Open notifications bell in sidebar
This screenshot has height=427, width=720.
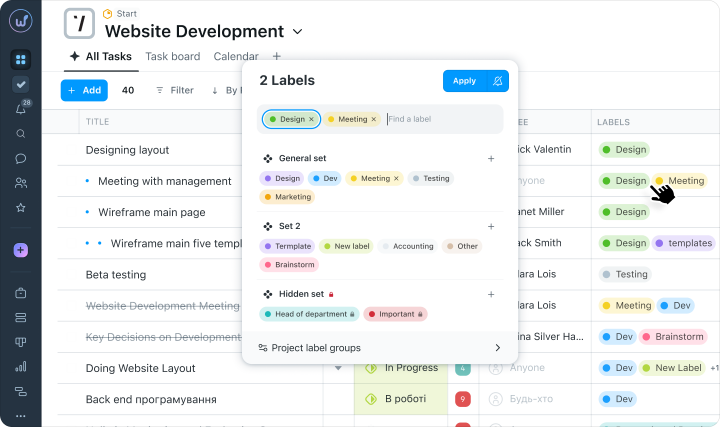coord(21,109)
